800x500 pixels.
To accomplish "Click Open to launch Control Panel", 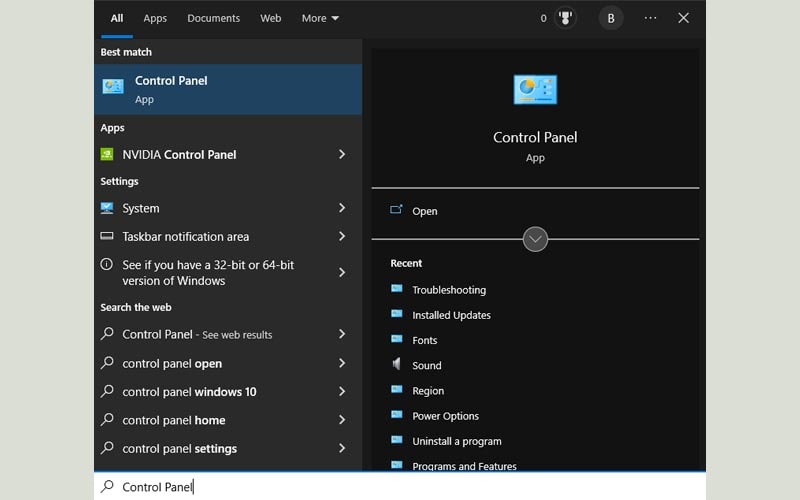I will [424, 211].
